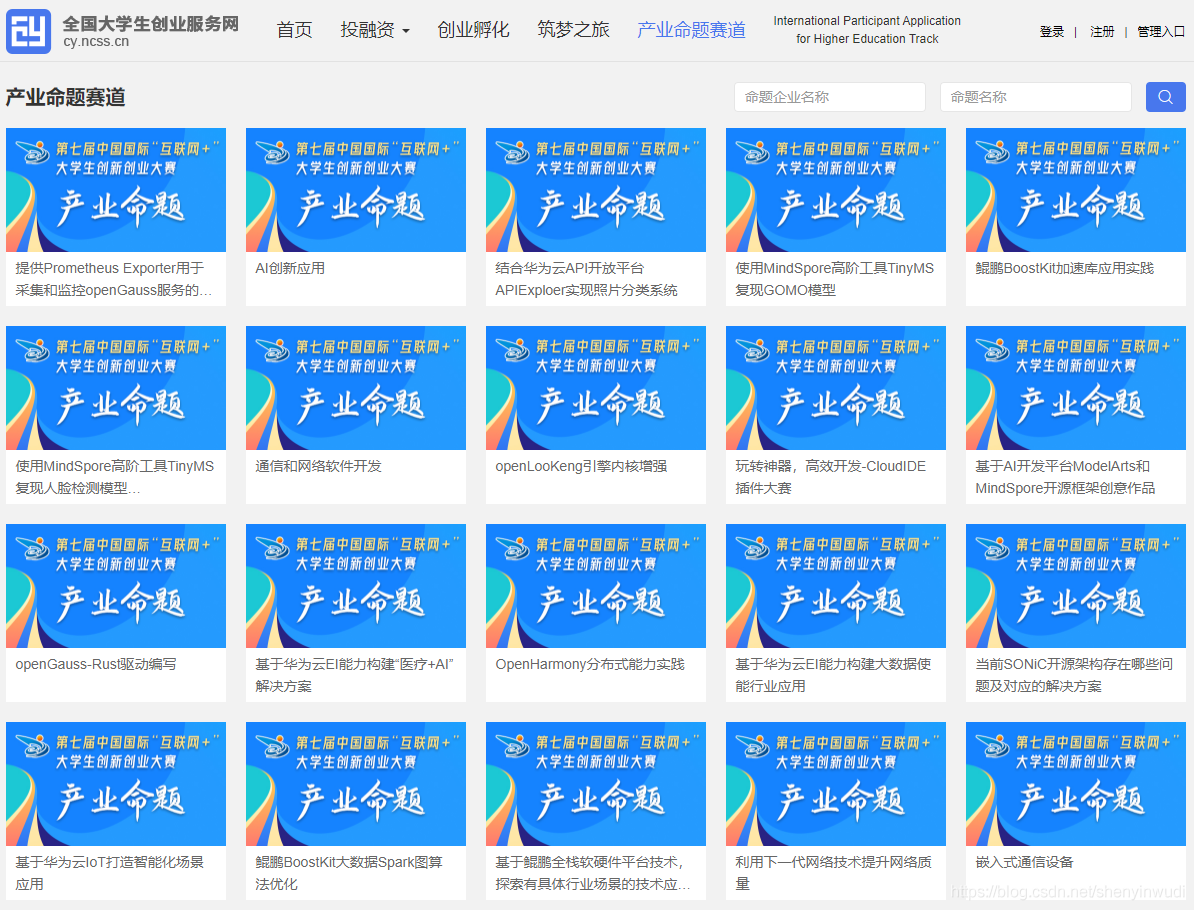The width and height of the screenshot is (1194, 910).
Task: Click the 全国大学生创业服务网 site title
Action: (x=151, y=24)
